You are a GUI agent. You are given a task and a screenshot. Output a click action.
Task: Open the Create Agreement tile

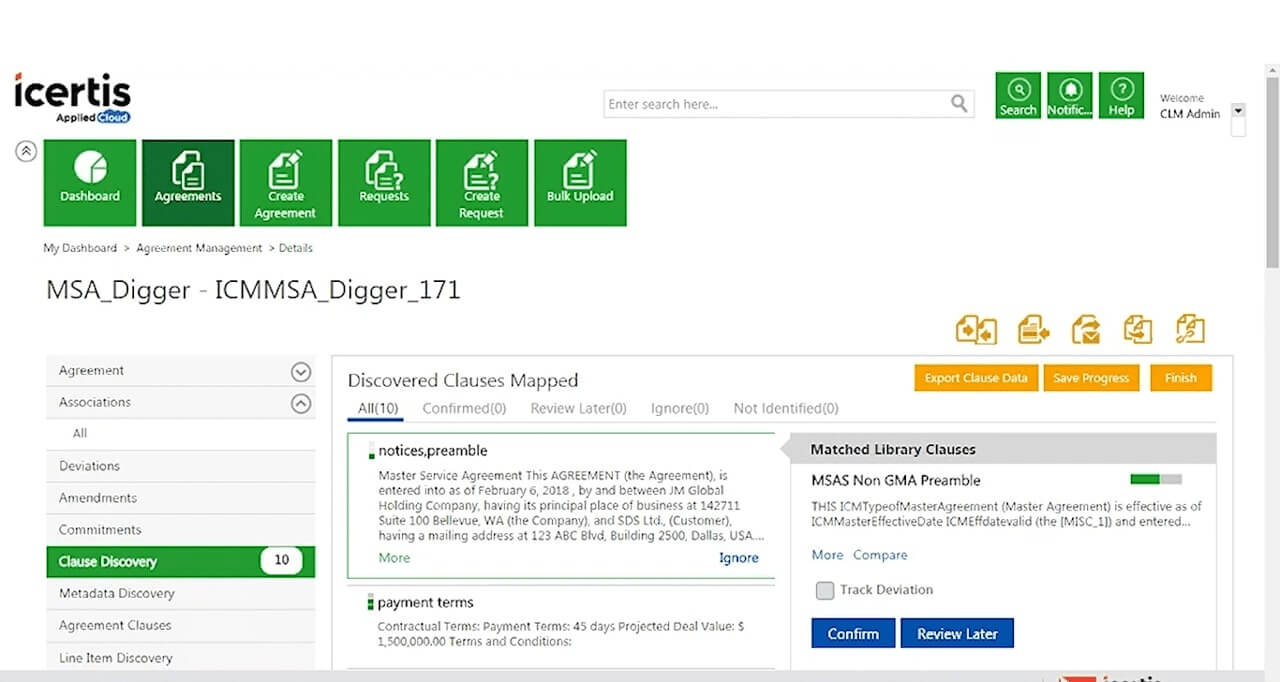(285, 182)
